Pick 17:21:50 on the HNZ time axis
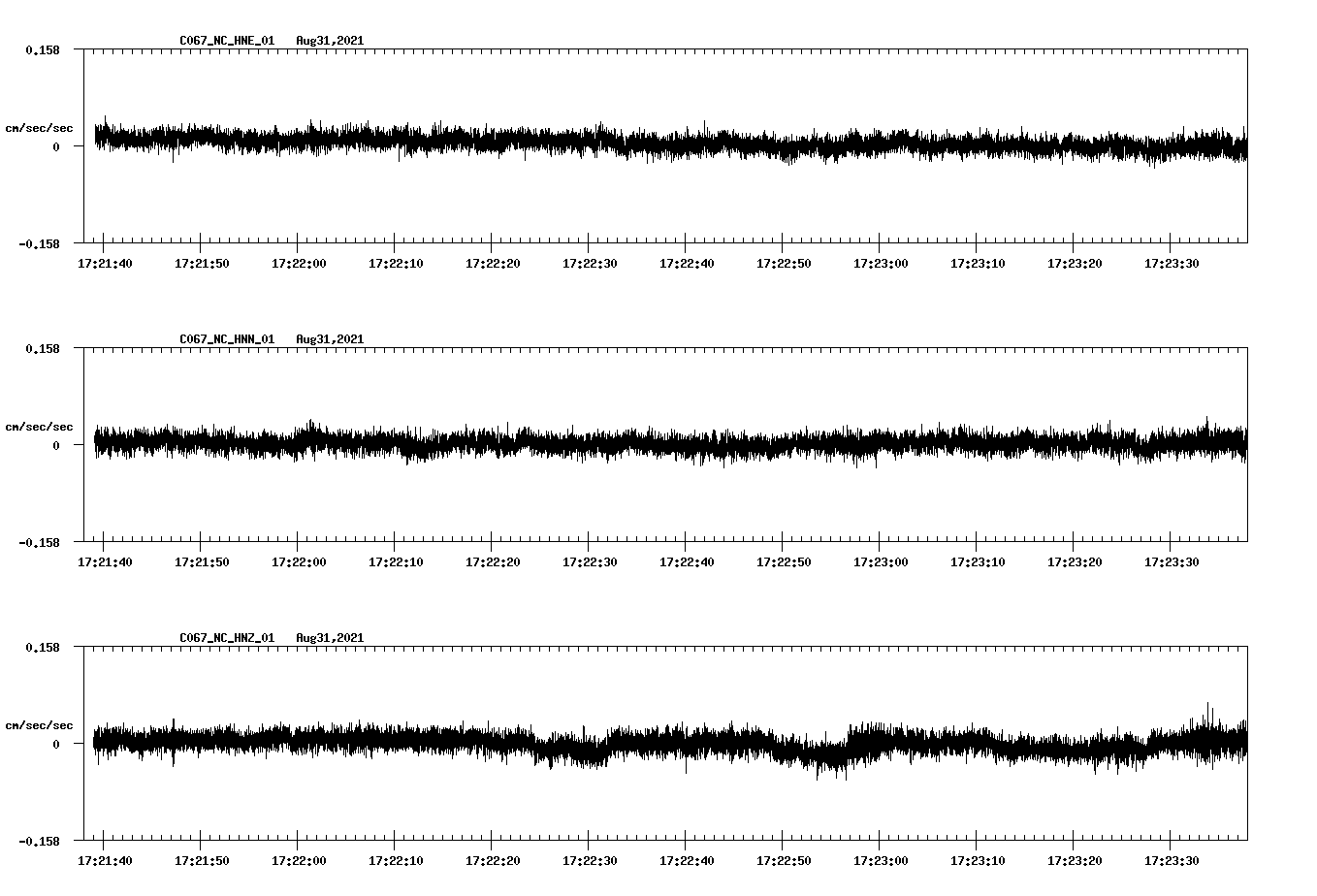1317x896 pixels. tap(202, 860)
